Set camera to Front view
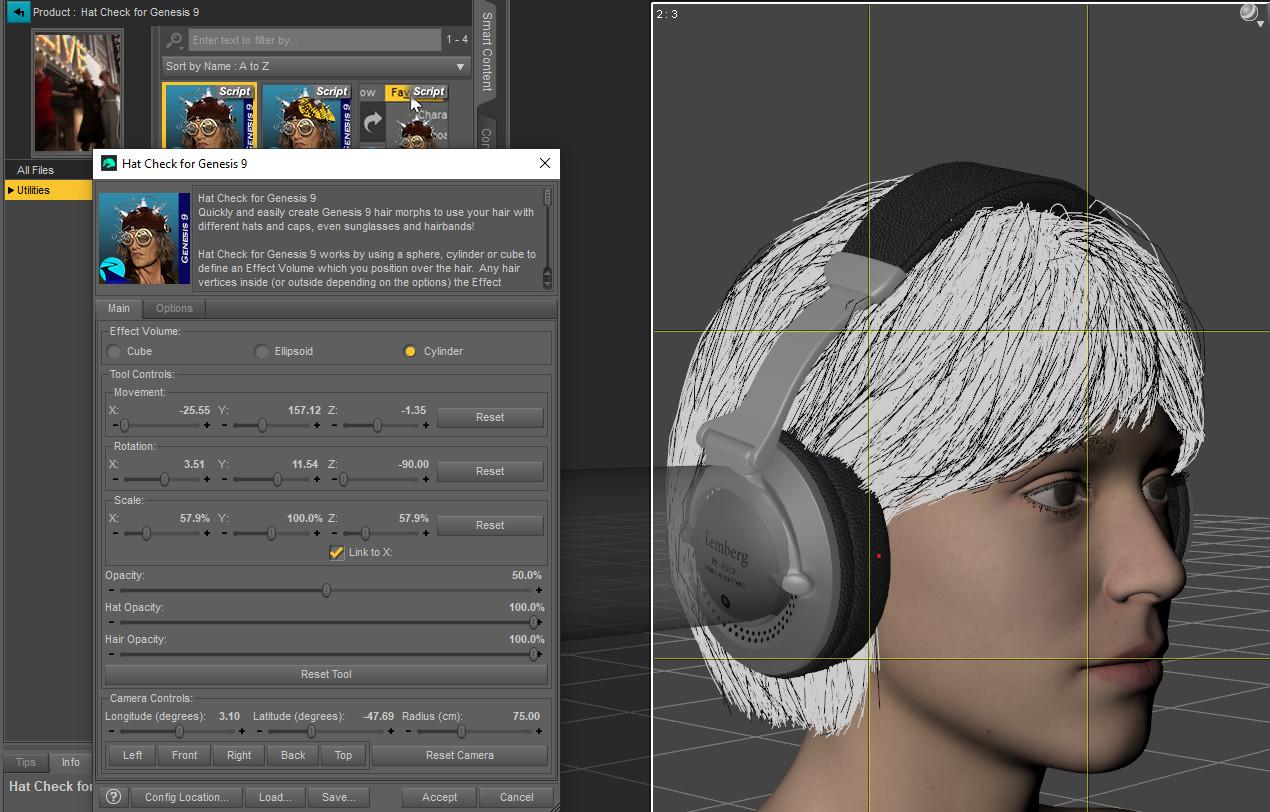 tap(185, 755)
